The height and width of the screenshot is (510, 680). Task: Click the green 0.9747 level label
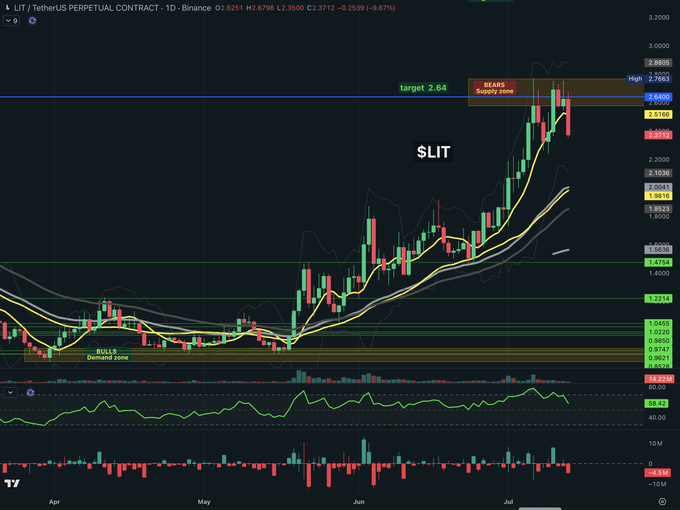[x=658, y=350]
